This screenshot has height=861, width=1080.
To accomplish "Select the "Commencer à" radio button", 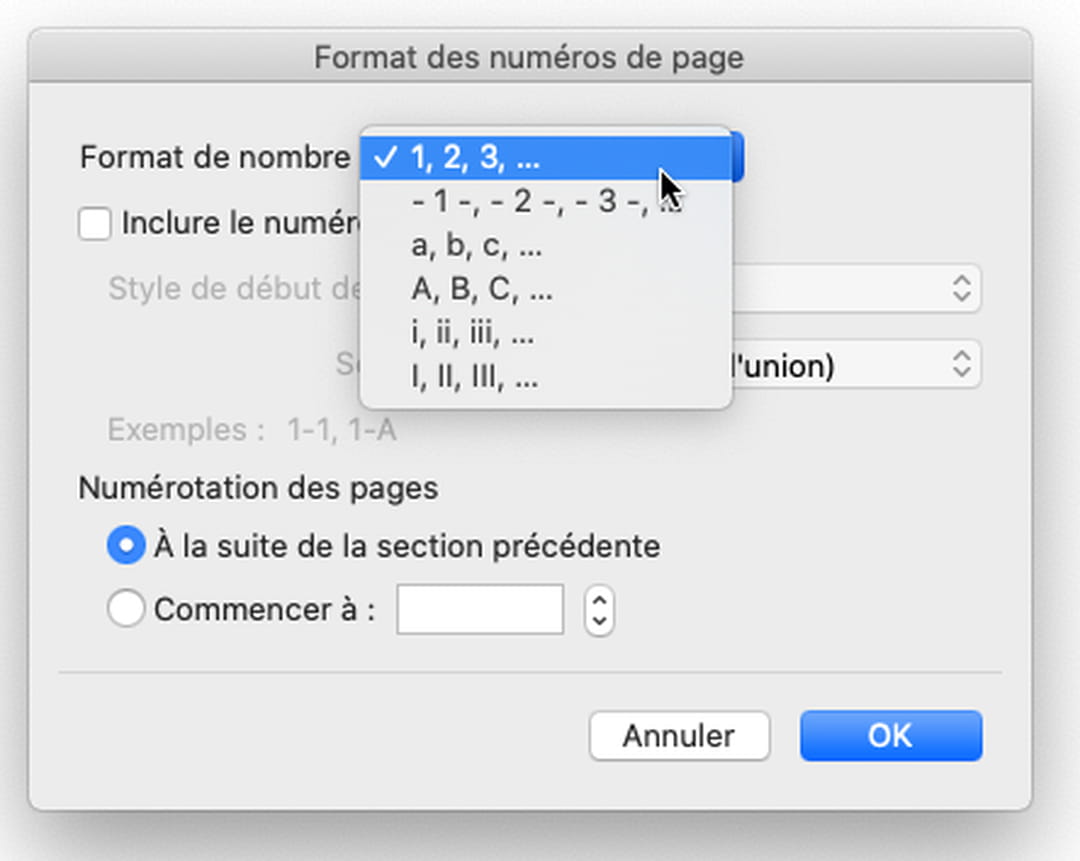I will pyautogui.click(x=125, y=609).
